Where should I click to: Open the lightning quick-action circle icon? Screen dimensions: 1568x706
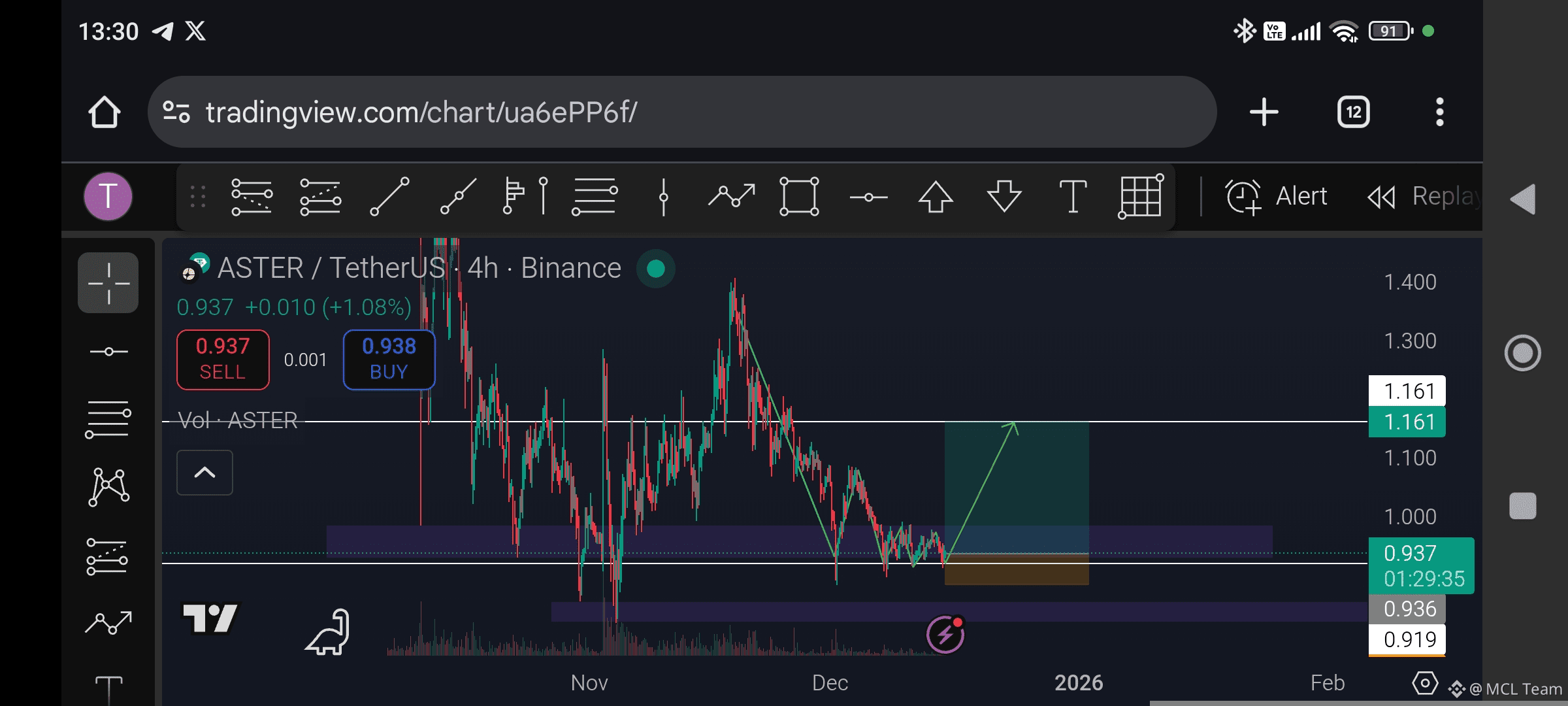click(945, 634)
